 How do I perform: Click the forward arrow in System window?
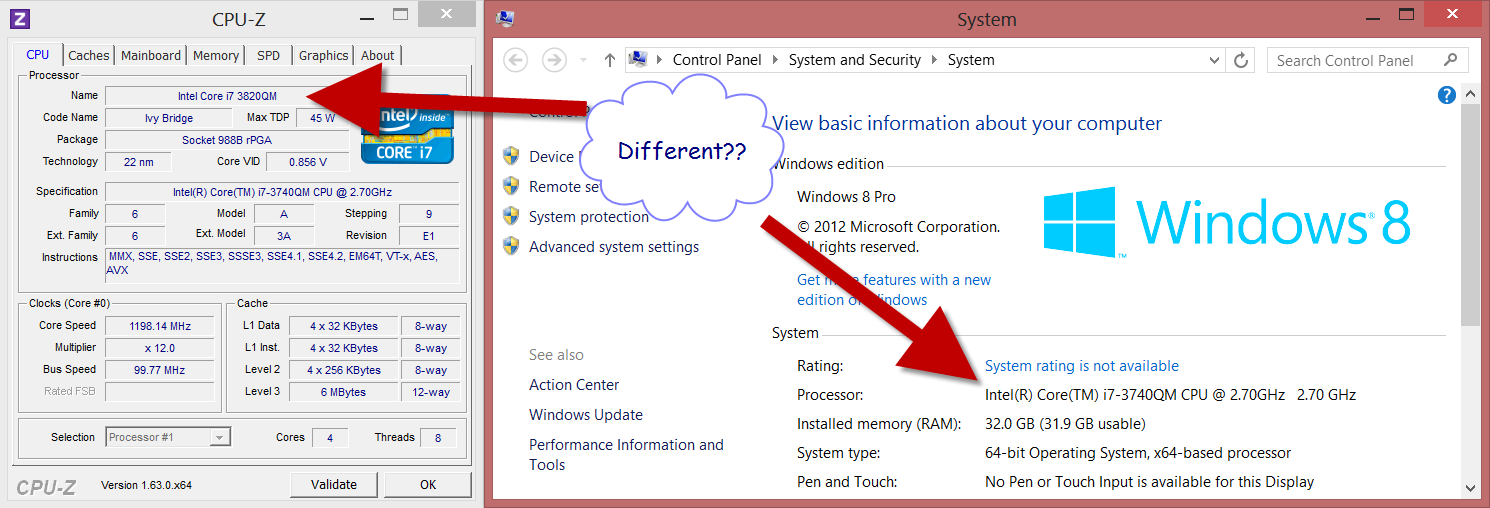pyautogui.click(x=553, y=60)
